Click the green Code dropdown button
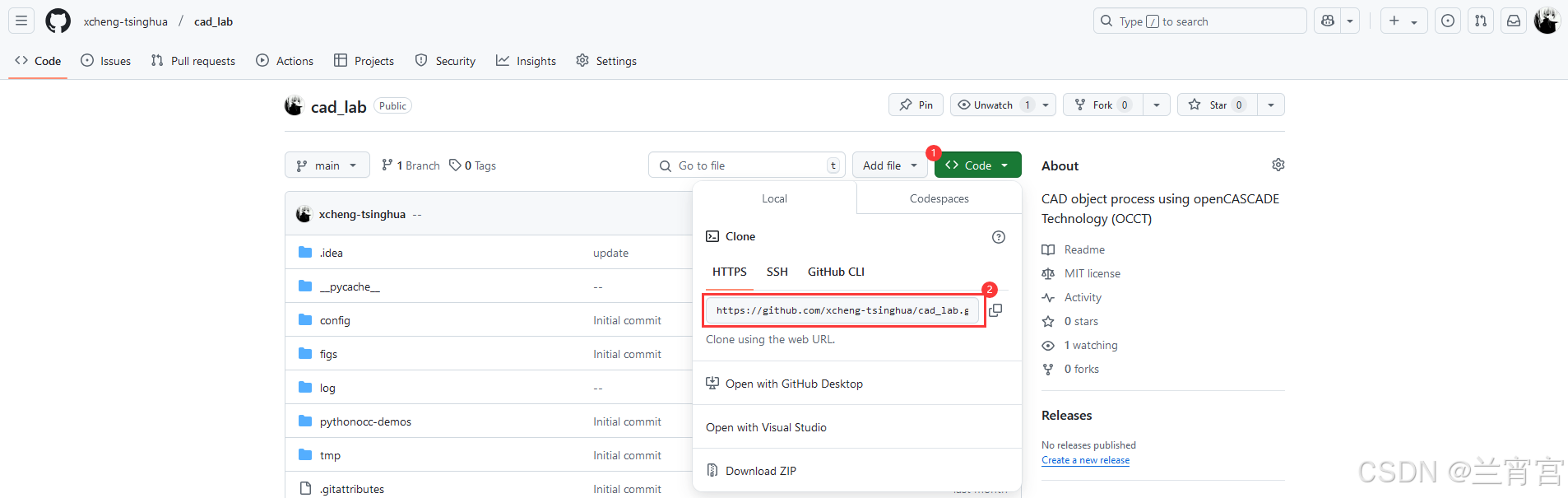The height and width of the screenshot is (498, 1568). [978, 165]
